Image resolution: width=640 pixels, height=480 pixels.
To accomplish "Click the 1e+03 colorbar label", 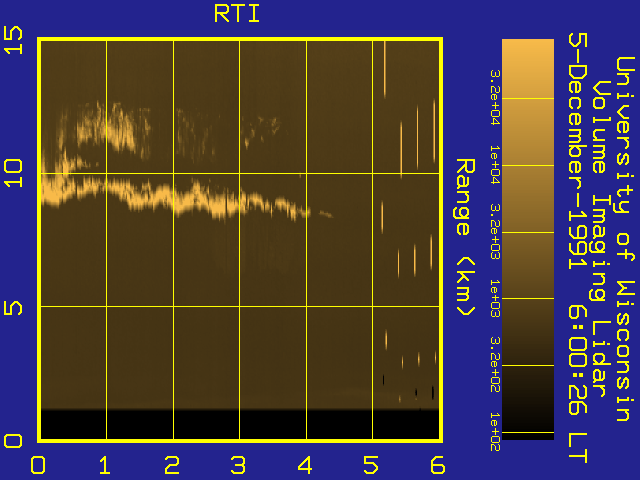I will (495, 298).
